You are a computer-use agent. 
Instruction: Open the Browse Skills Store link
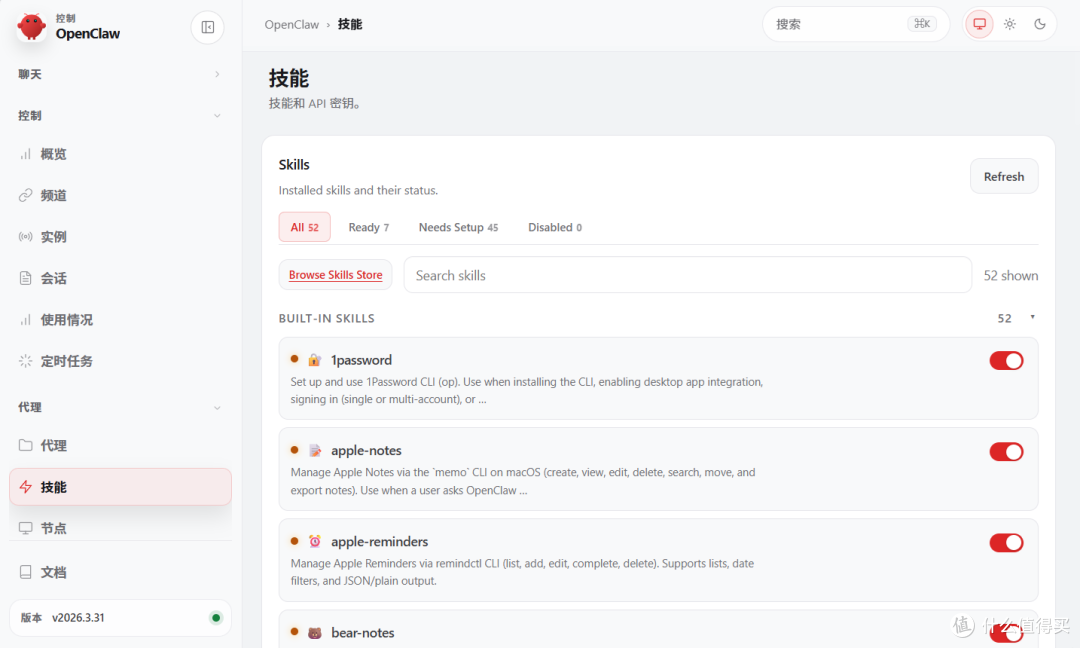pos(335,275)
